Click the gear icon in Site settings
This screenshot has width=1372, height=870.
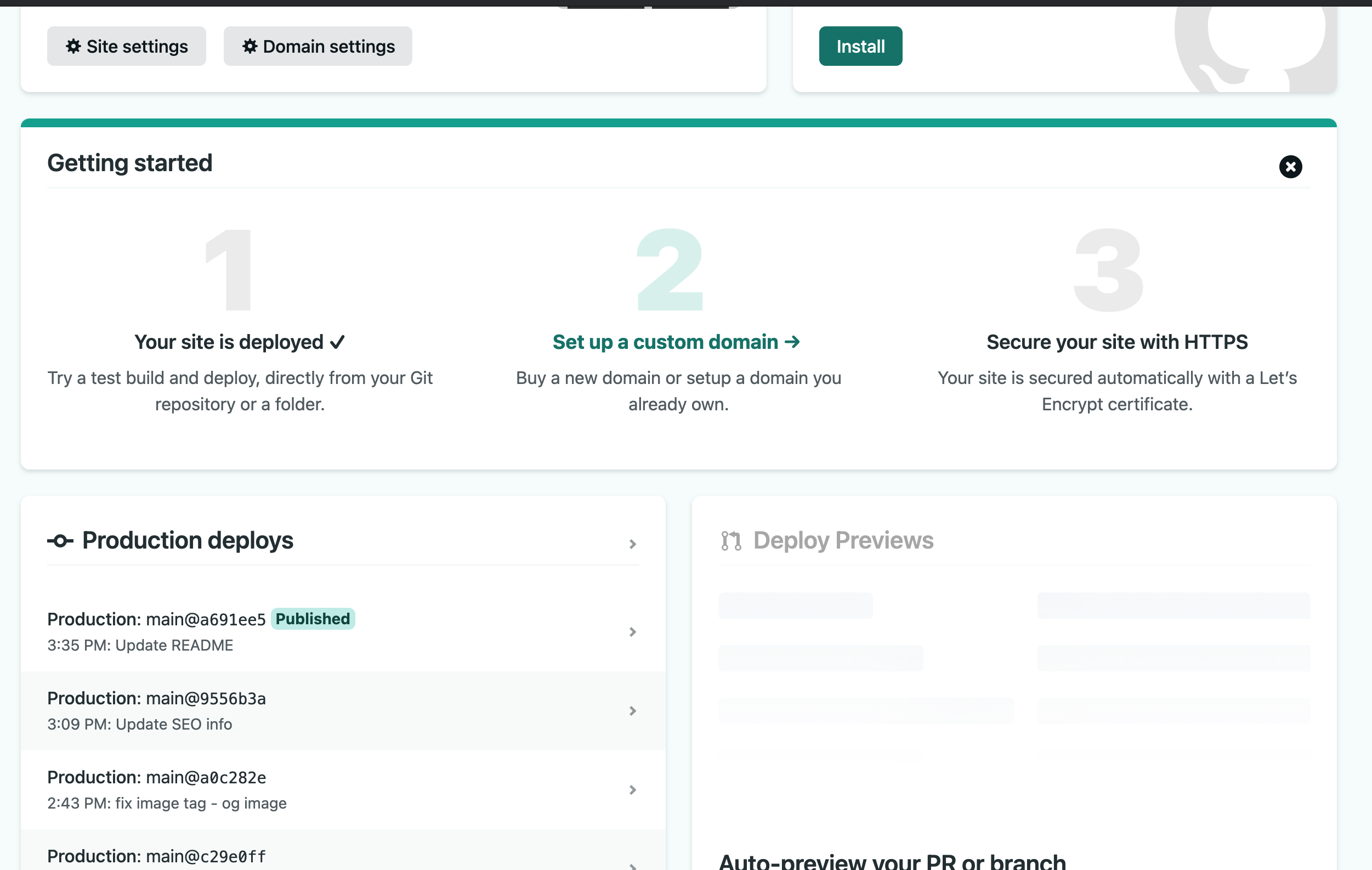[73, 46]
